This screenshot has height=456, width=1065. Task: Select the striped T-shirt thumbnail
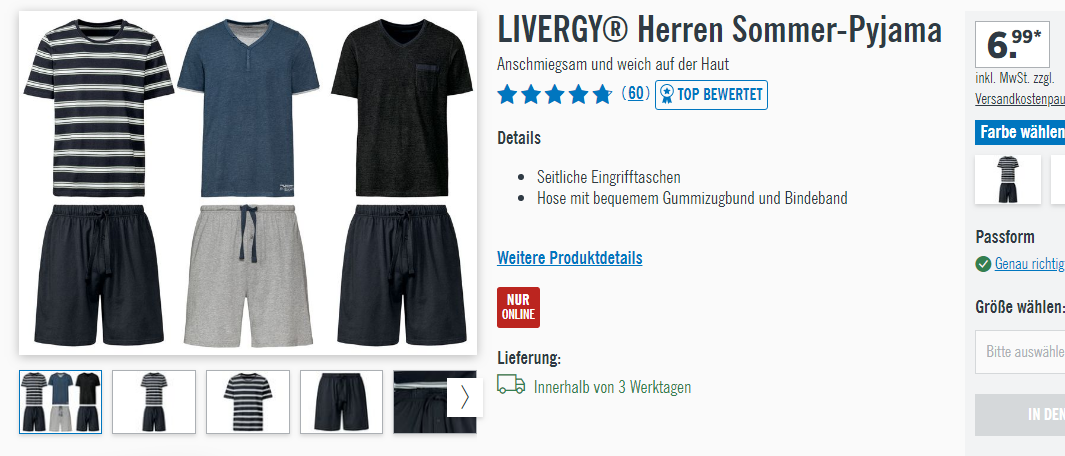click(x=248, y=402)
